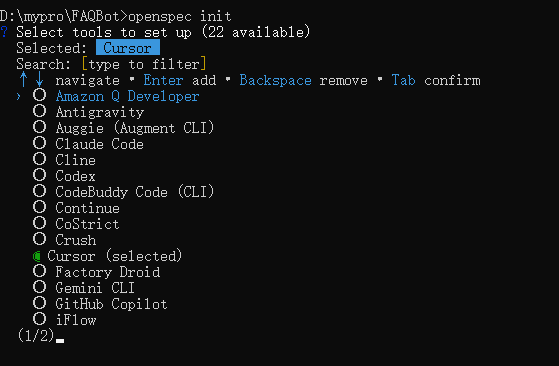This screenshot has width=559, height=366.
Task: Select the iFlow circle icon
Action: (39, 319)
